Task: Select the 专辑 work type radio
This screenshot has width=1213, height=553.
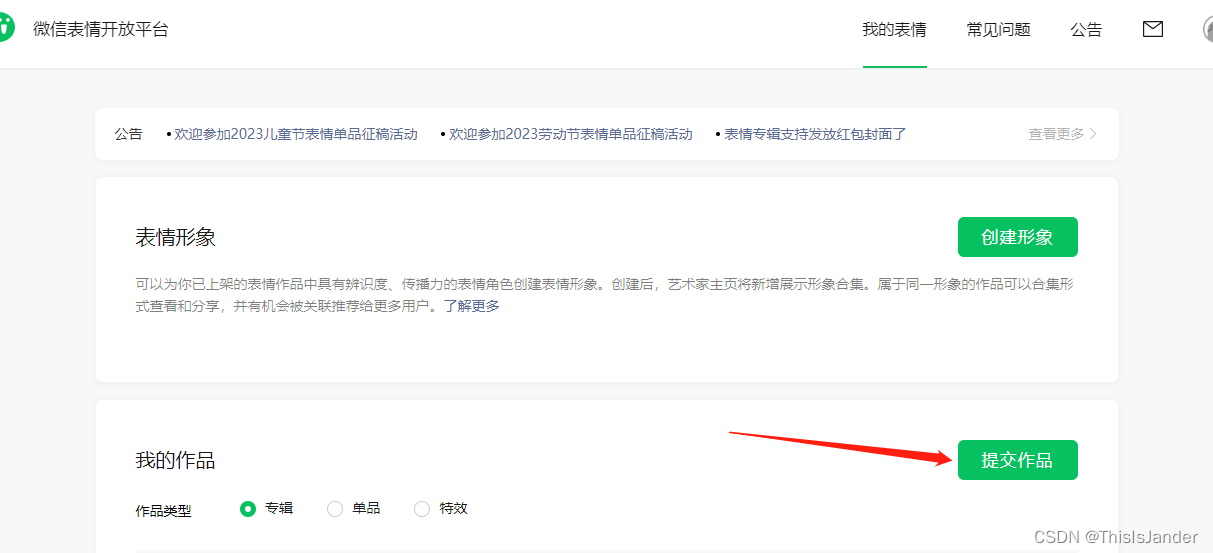Action: click(248, 509)
